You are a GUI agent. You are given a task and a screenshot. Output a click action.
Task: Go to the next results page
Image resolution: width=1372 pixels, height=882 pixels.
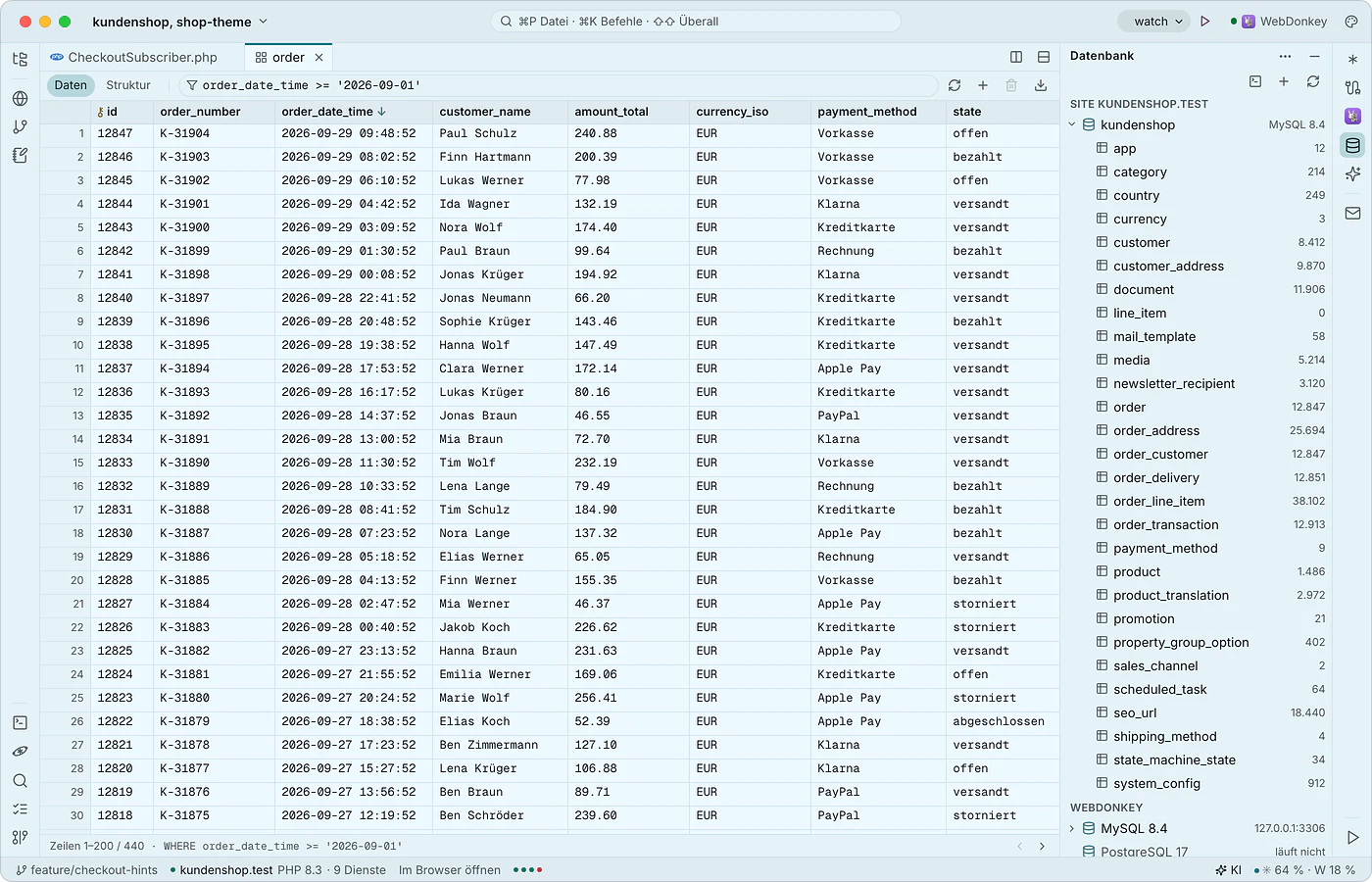[x=1042, y=846]
